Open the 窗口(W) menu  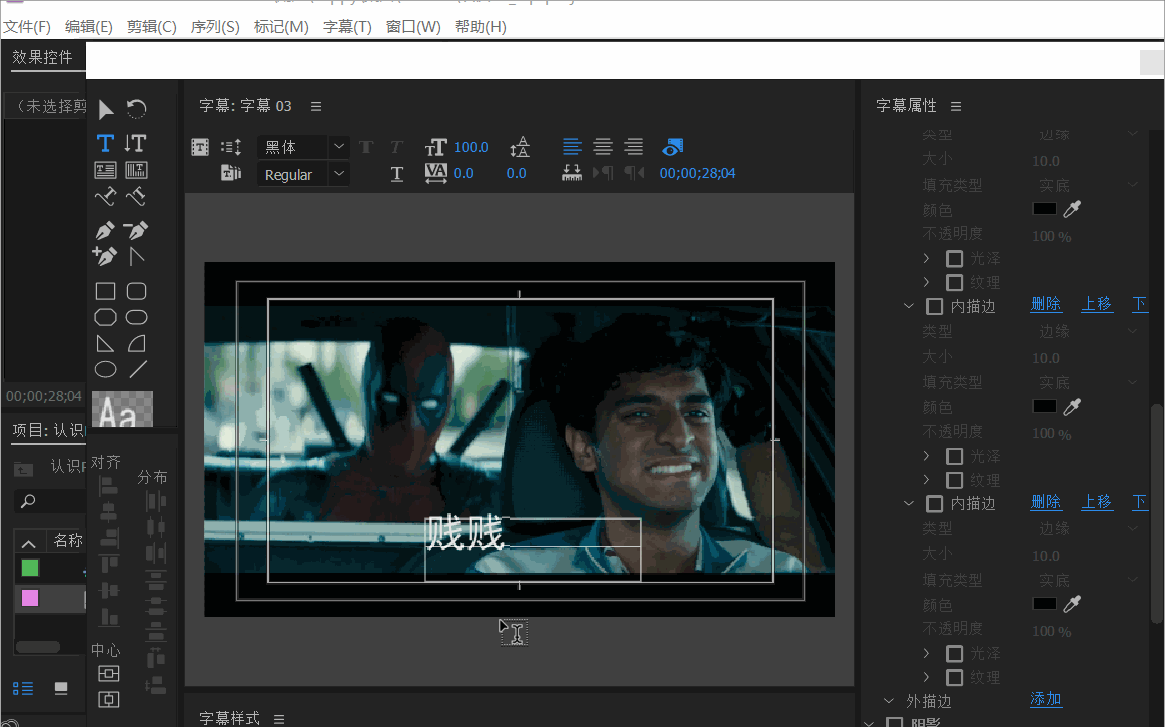tap(413, 27)
